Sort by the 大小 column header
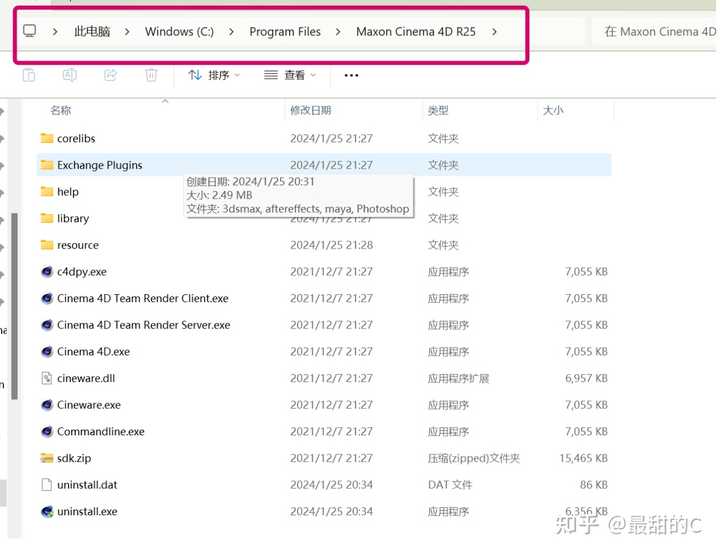Image resolution: width=720 pixels, height=553 pixels. 553,110
